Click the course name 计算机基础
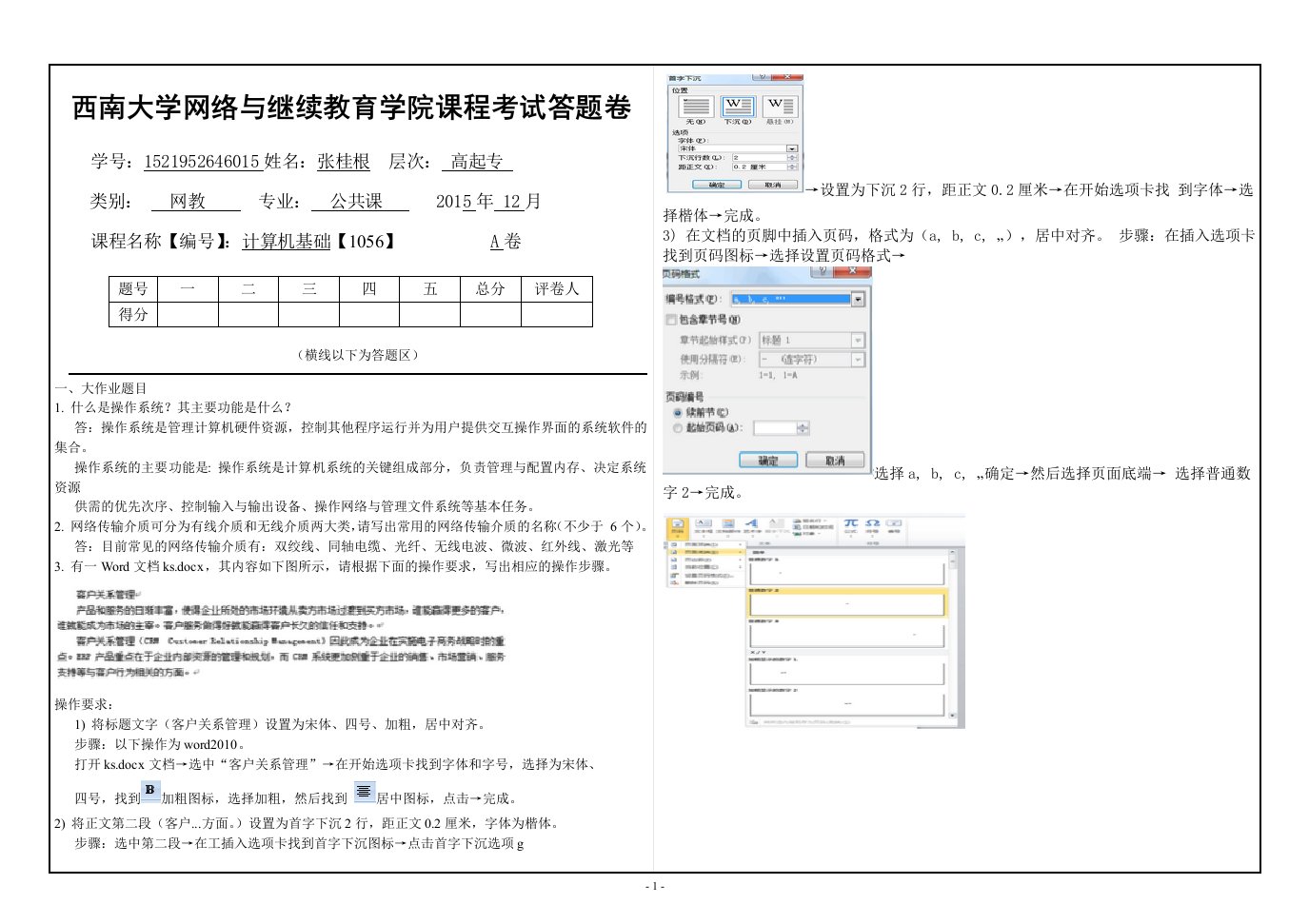This screenshot has width=1309, height=924. pyautogui.click(x=287, y=242)
